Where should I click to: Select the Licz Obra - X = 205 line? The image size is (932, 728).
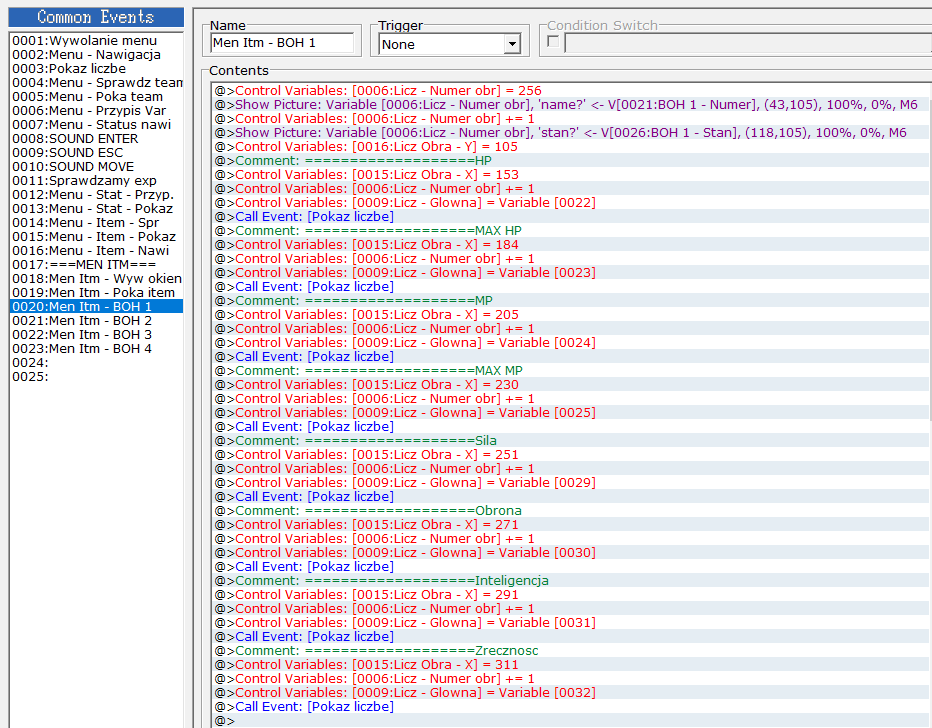point(570,315)
